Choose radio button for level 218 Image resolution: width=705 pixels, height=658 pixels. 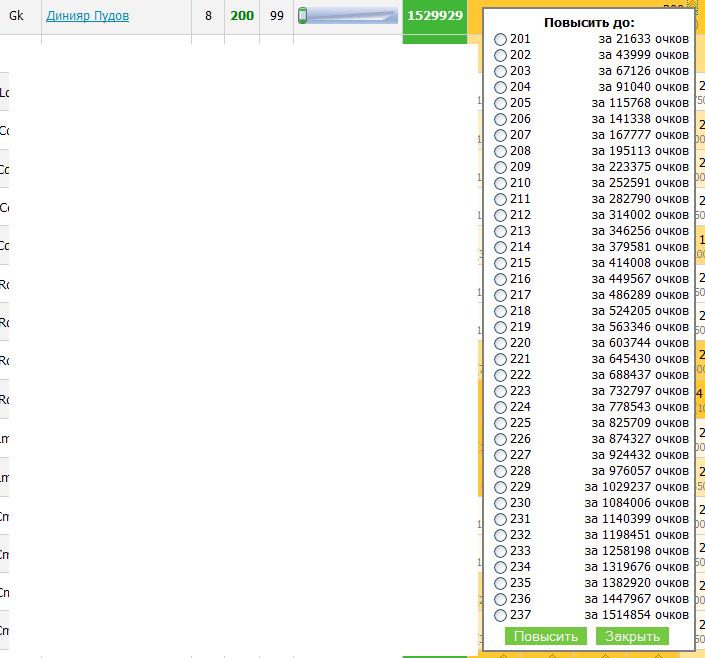[500, 311]
